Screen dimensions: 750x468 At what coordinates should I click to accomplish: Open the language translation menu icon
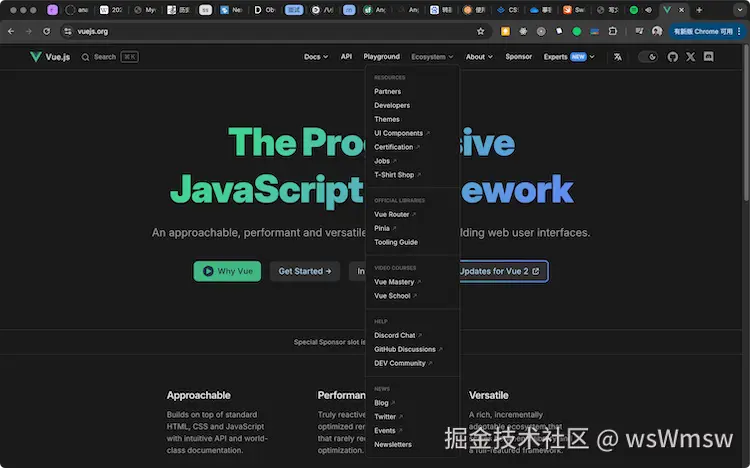[x=618, y=57]
